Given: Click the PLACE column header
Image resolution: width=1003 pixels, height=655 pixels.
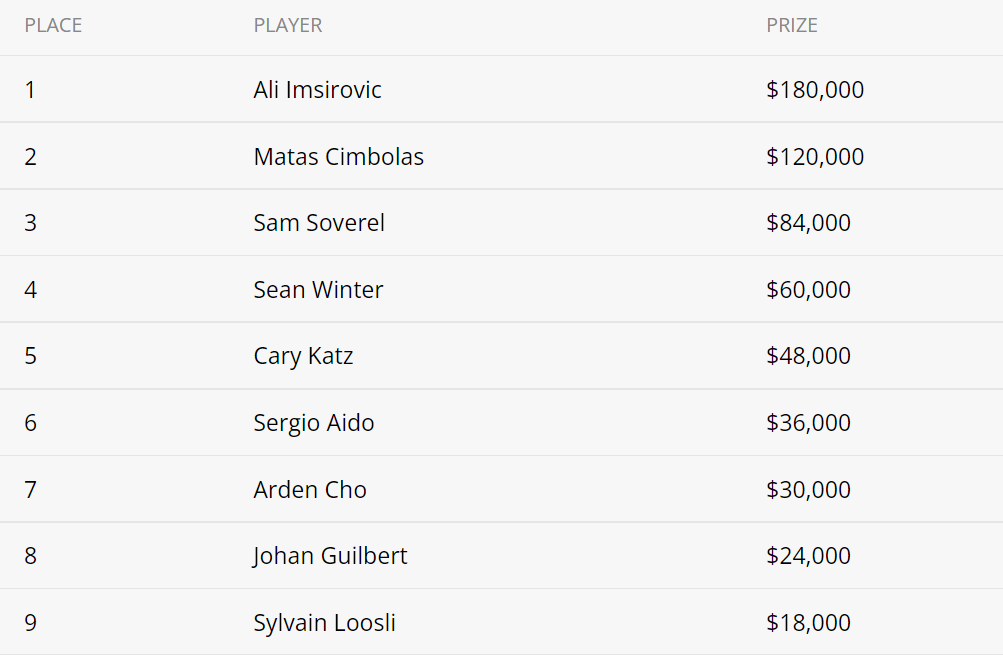Looking at the screenshot, I should (x=53, y=26).
